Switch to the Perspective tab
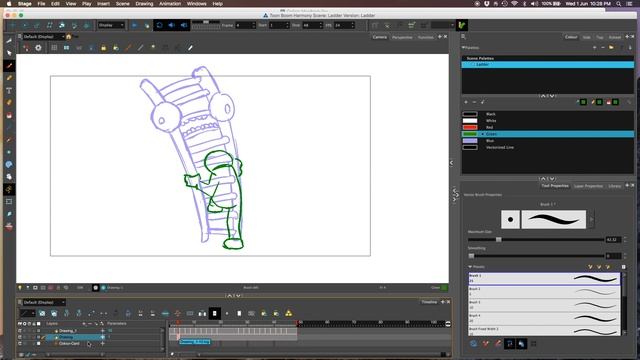640x360 pixels. (402, 37)
